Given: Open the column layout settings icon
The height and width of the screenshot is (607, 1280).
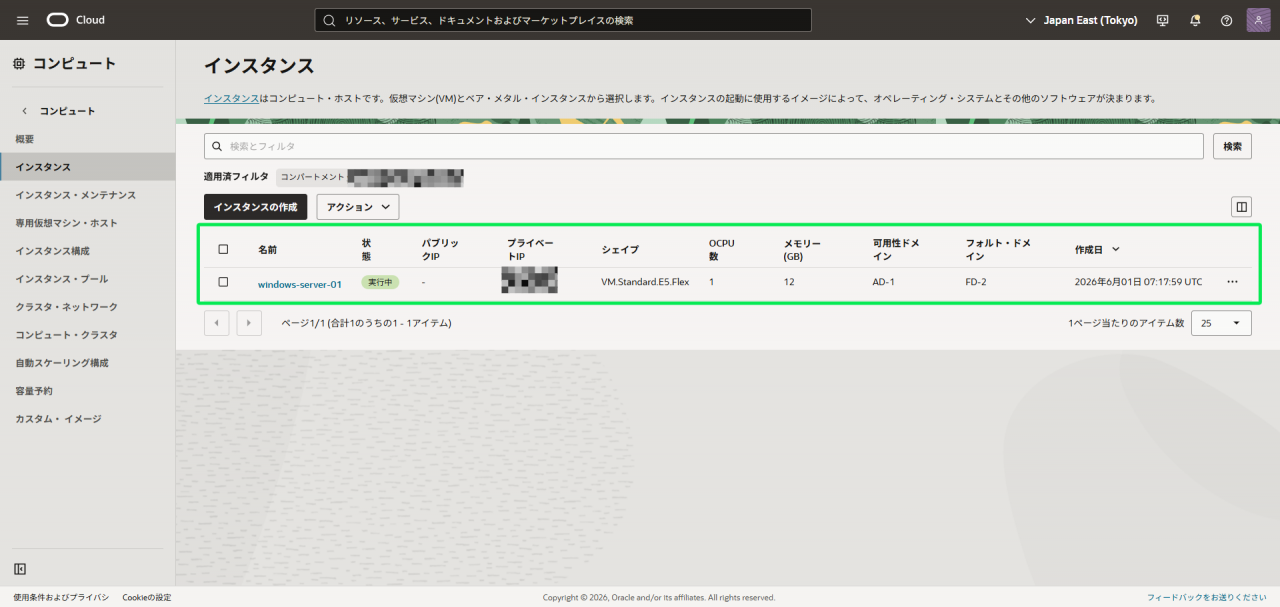Looking at the screenshot, I should 1241,207.
